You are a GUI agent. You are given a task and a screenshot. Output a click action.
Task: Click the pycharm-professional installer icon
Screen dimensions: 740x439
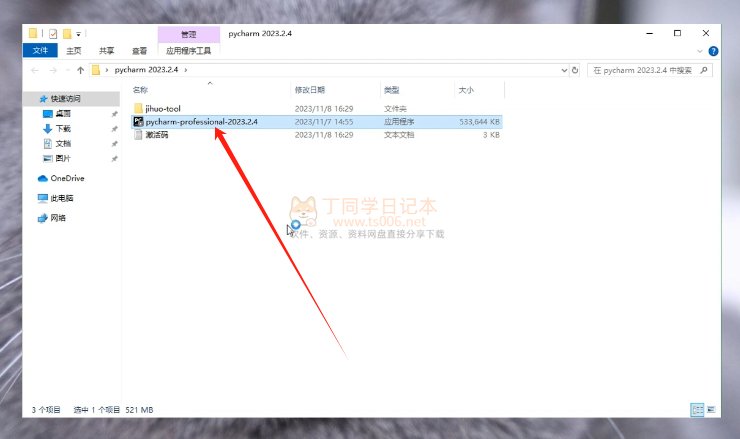(x=138, y=122)
